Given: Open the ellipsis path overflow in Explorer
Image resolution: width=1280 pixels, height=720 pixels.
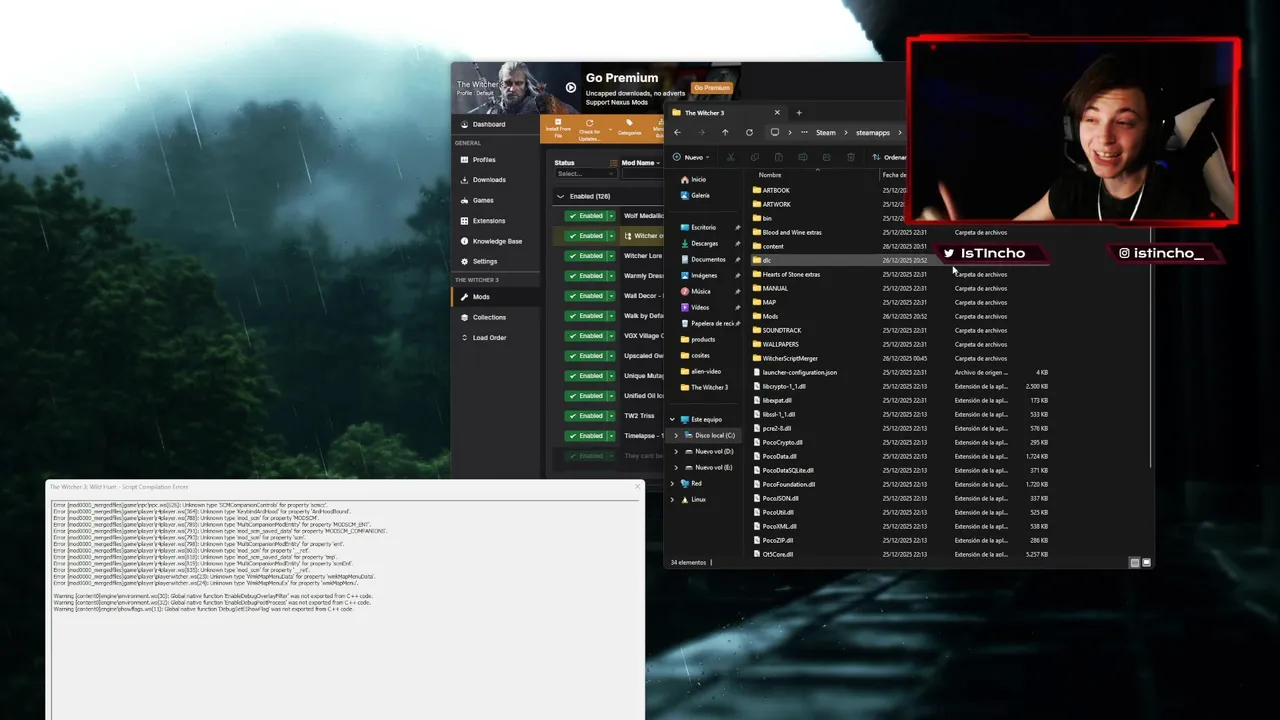Looking at the screenshot, I should [804, 132].
